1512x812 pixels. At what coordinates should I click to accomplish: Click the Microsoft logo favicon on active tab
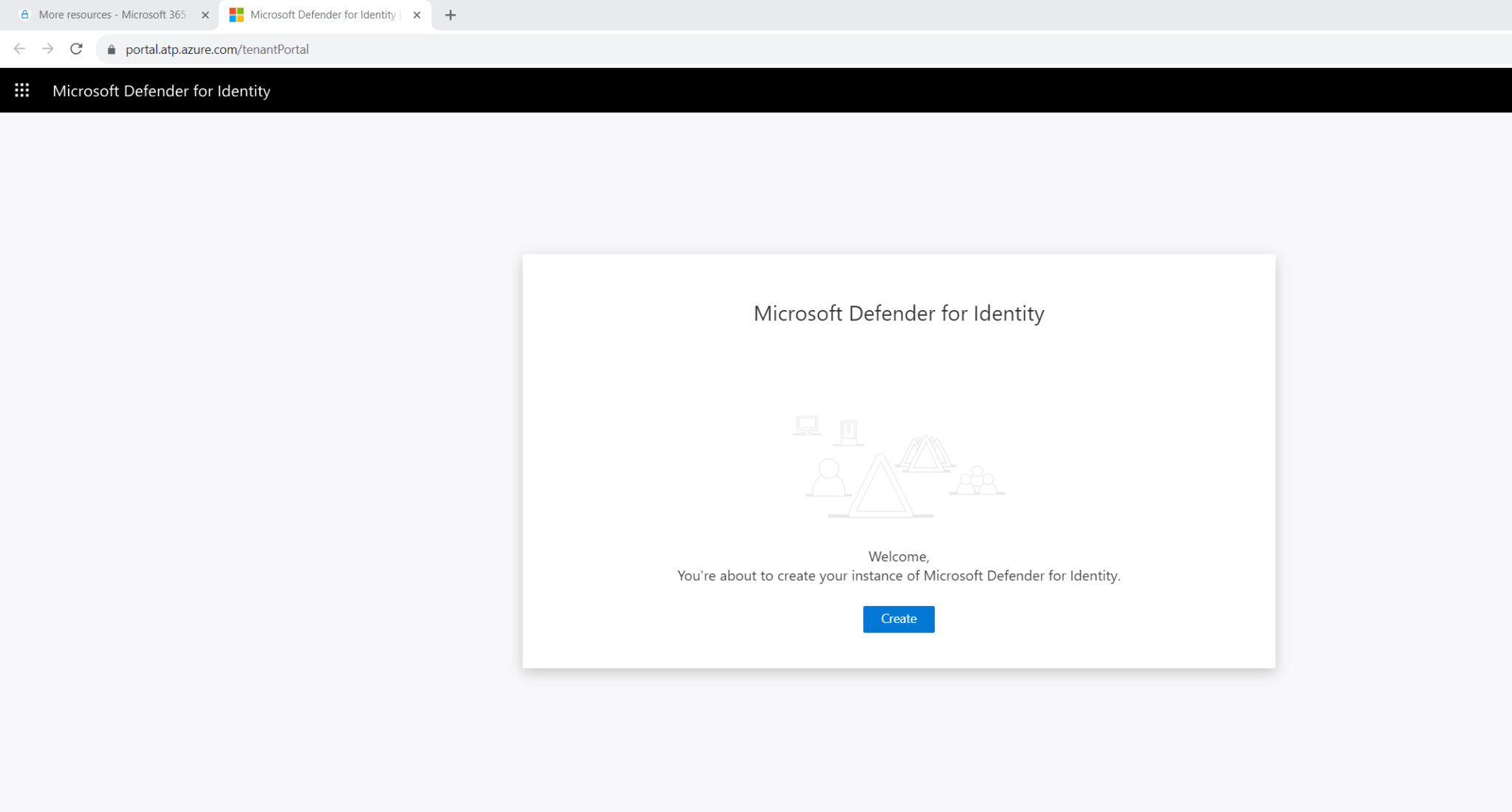click(236, 14)
